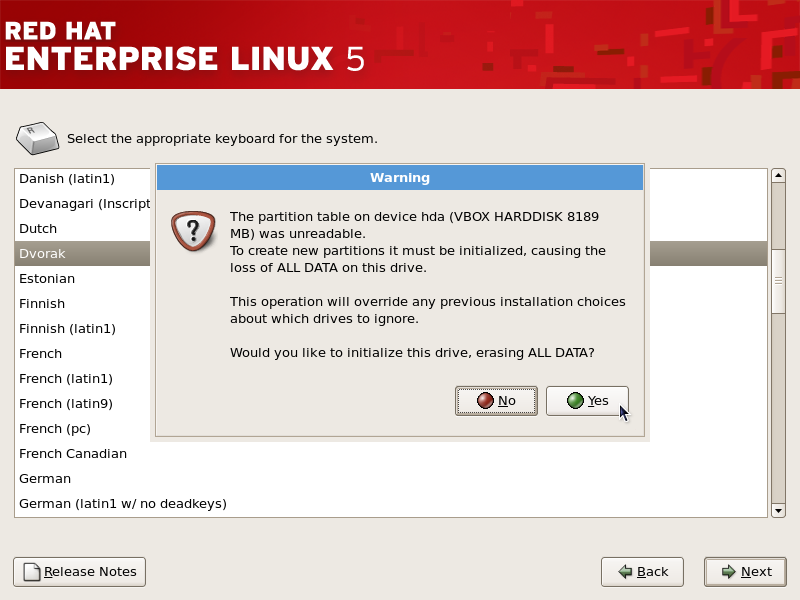Pick the Dutch keyboard layout
The width and height of the screenshot is (800, 600).
82,229
